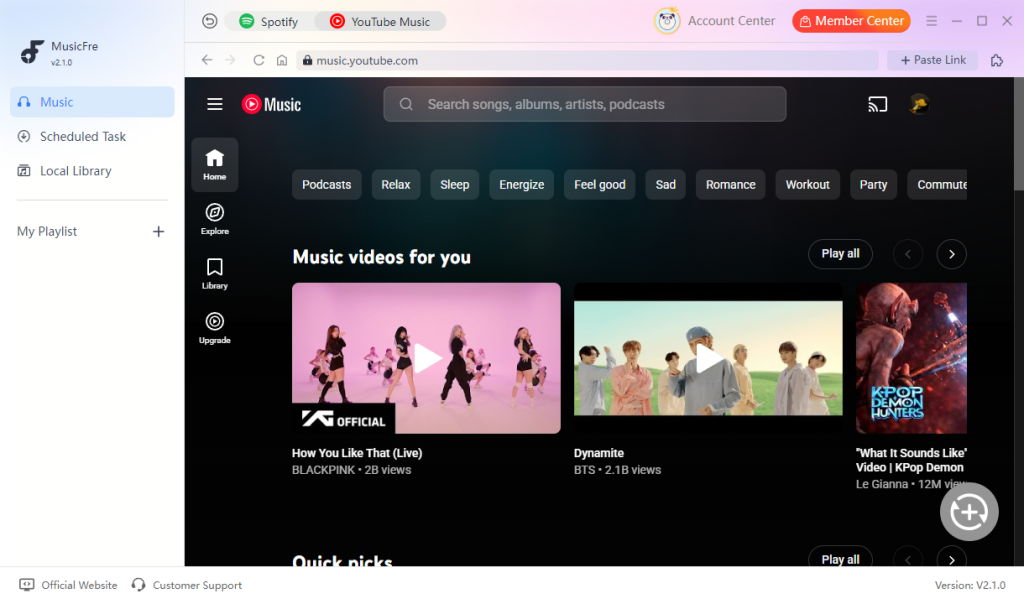The height and width of the screenshot is (604, 1024).
Task: Open Customer Support link in footer
Action: pyautogui.click(x=187, y=585)
